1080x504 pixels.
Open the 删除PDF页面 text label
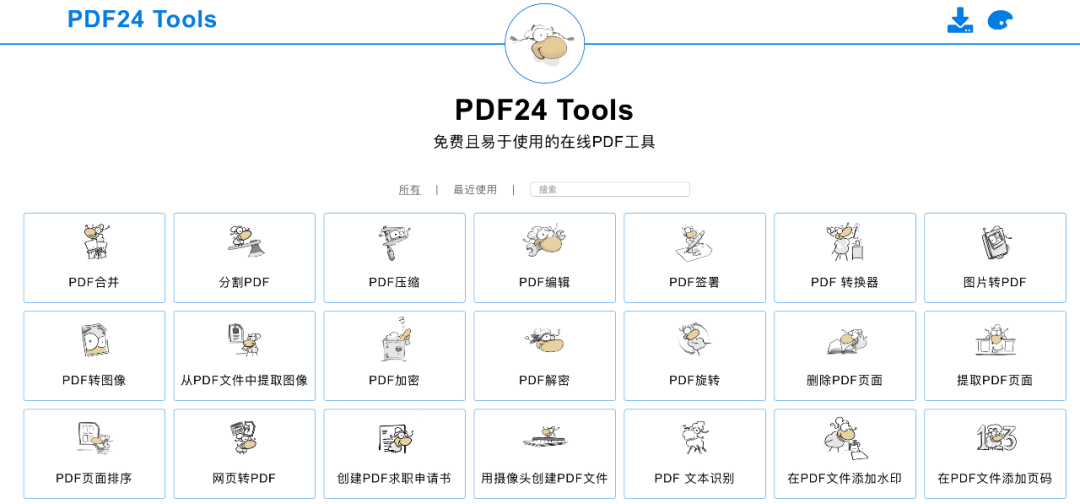tap(844, 380)
